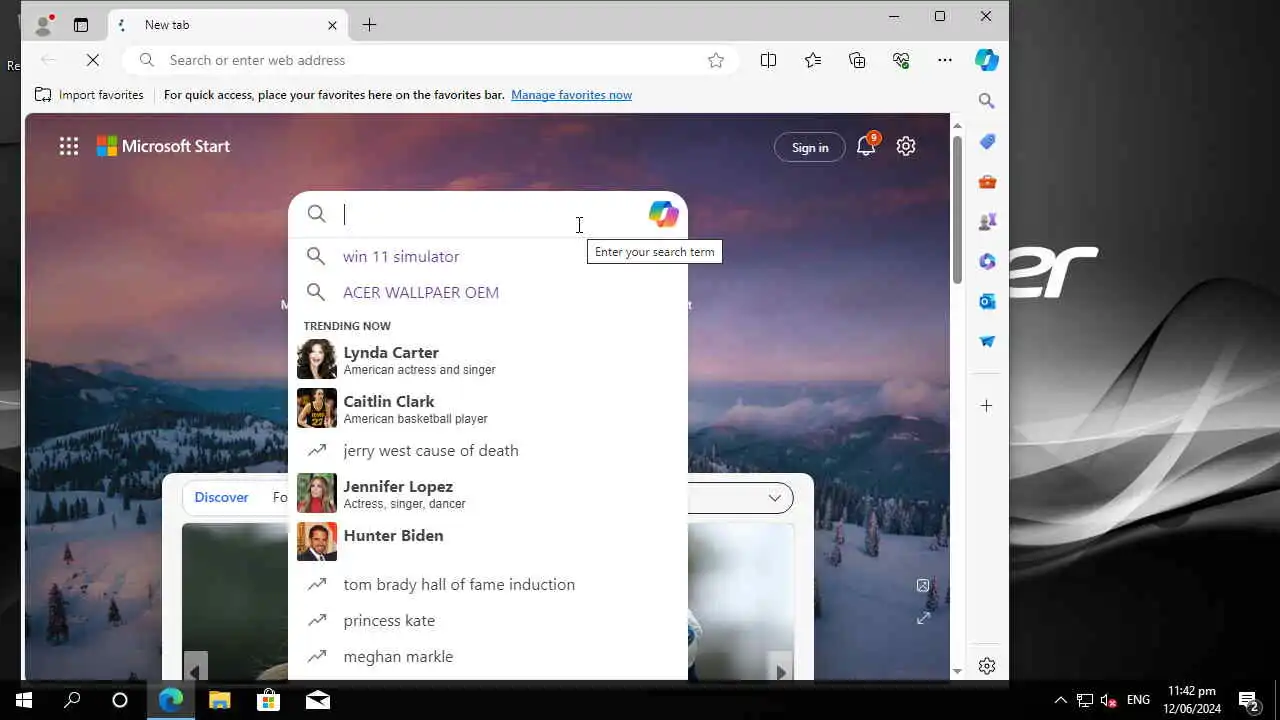Switch to the Discover feed tab
Image resolution: width=1280 pixels, height=720 pixels.
[x=221, y=497]
